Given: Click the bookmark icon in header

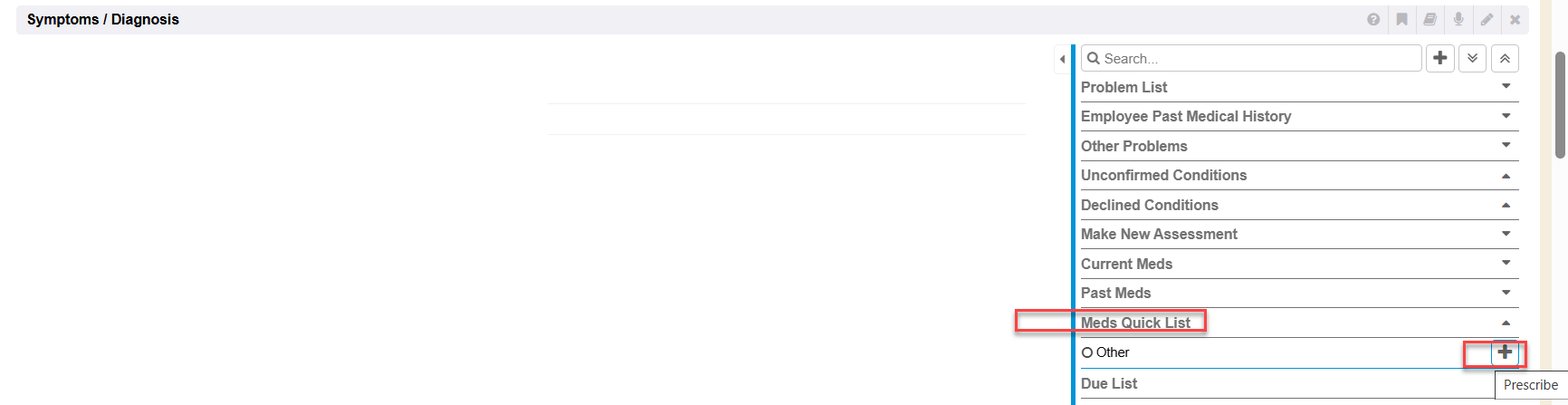Looking at the screenshot, I should click(1401, 19).
